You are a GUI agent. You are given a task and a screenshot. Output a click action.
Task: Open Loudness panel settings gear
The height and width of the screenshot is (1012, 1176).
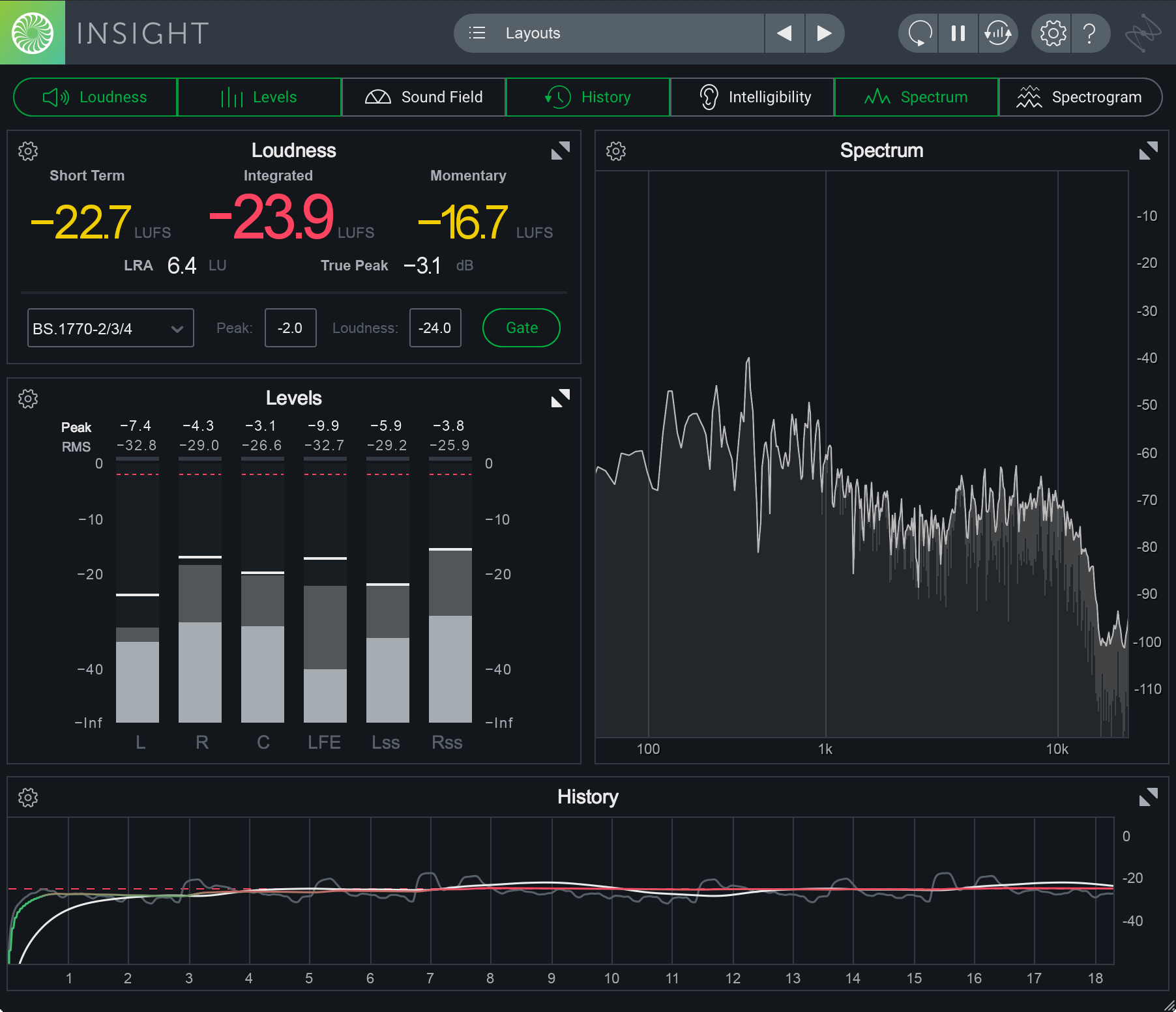click(x=28, y=151)
